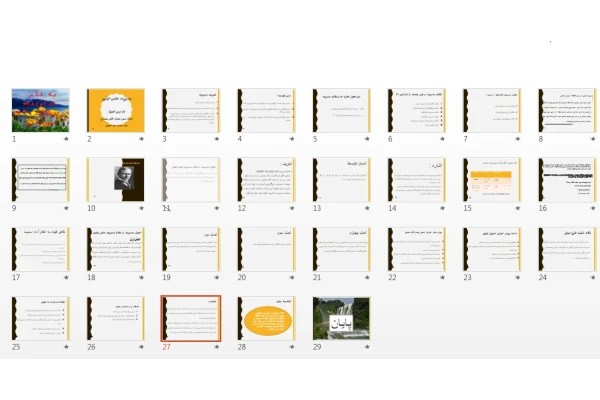Click the transition star under slide 25
Screen dimensions: 600x400
pyautogui.click(x=66, y=347)
